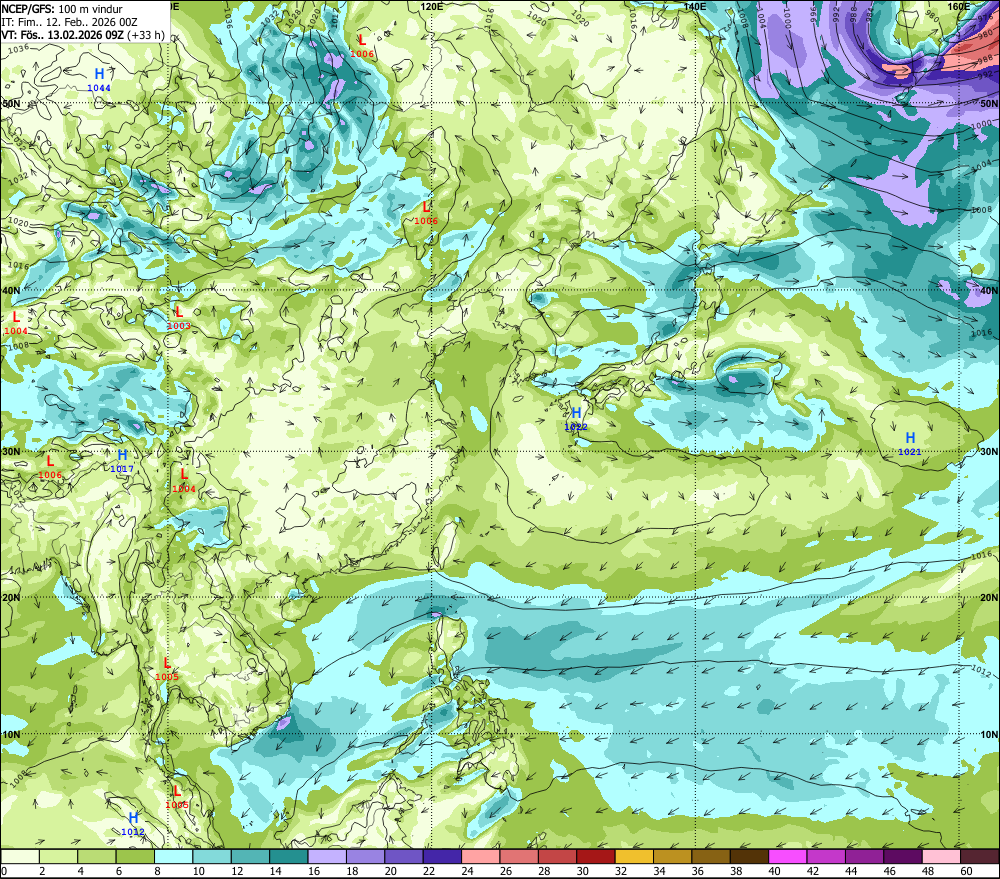Click the legend value 24

467,871
